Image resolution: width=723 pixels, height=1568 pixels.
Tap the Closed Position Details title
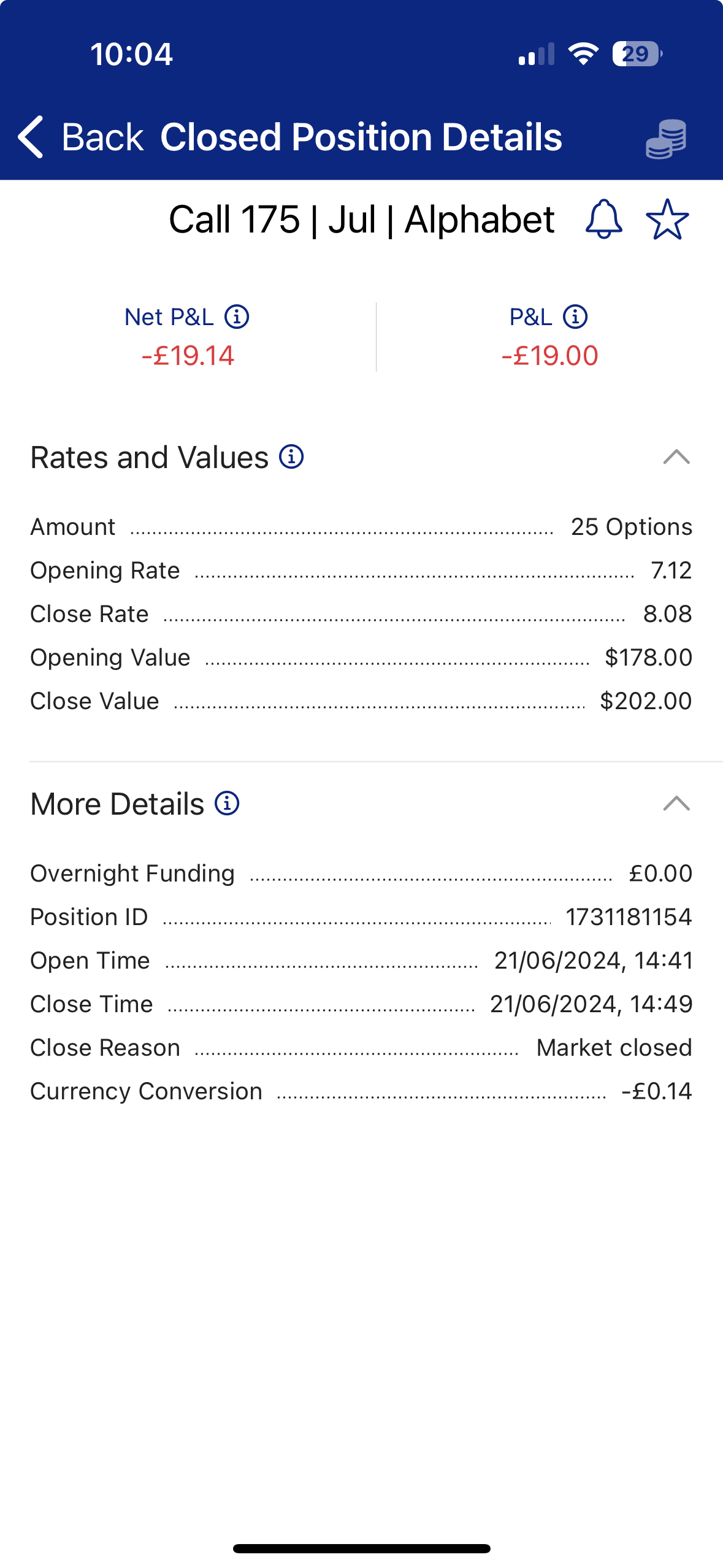pos(361,137)
